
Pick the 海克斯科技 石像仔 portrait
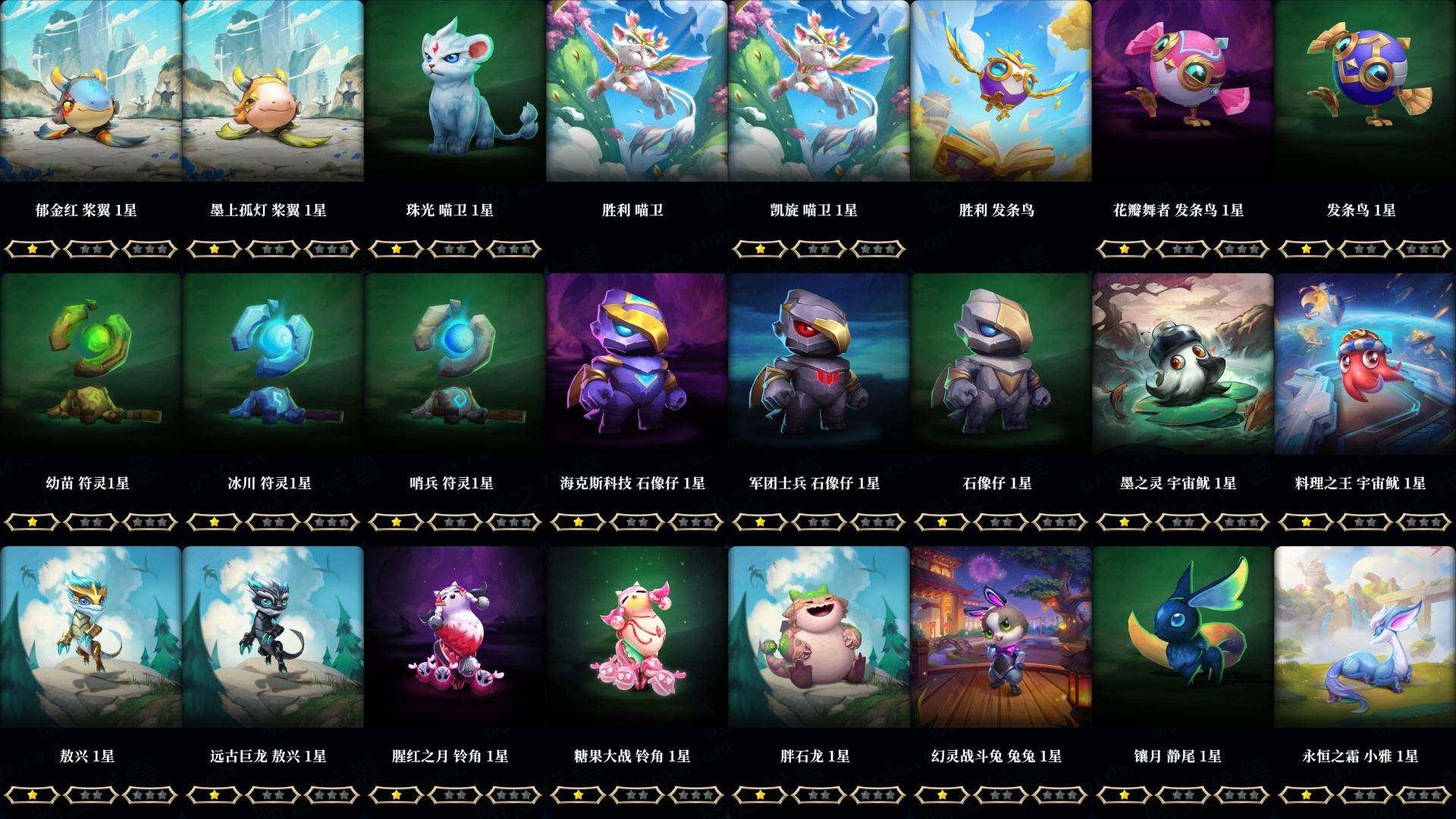point(637,364)
